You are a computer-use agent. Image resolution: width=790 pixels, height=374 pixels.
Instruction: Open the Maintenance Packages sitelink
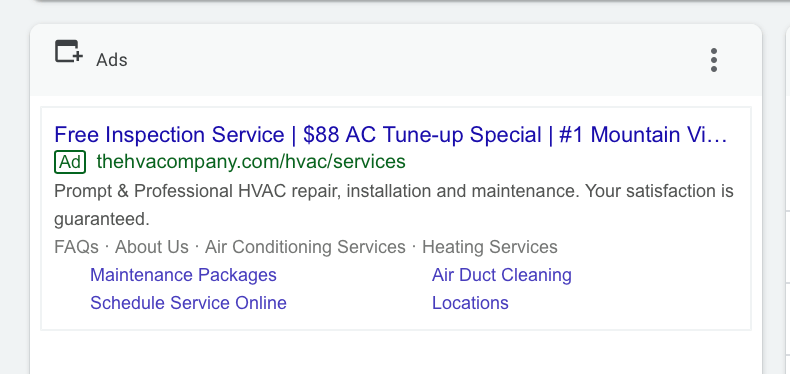183,275
